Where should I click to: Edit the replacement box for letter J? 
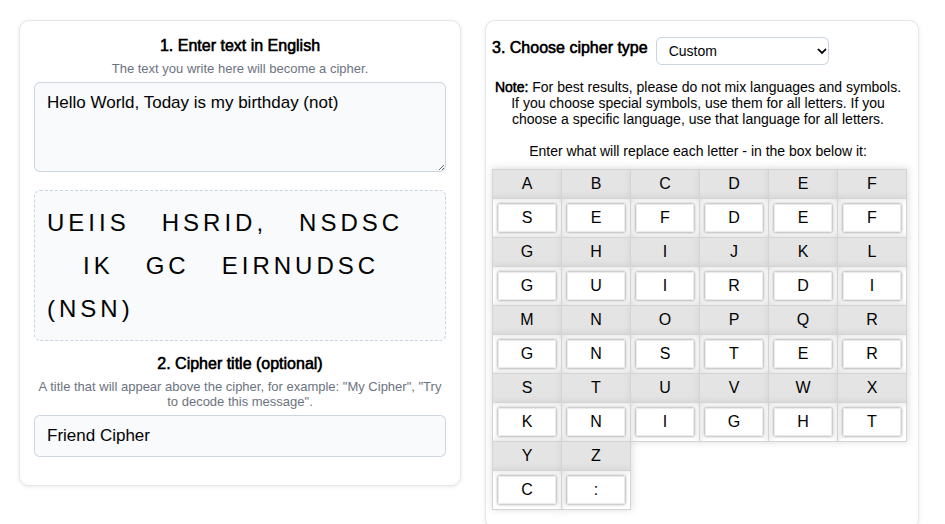click(733, 286)
